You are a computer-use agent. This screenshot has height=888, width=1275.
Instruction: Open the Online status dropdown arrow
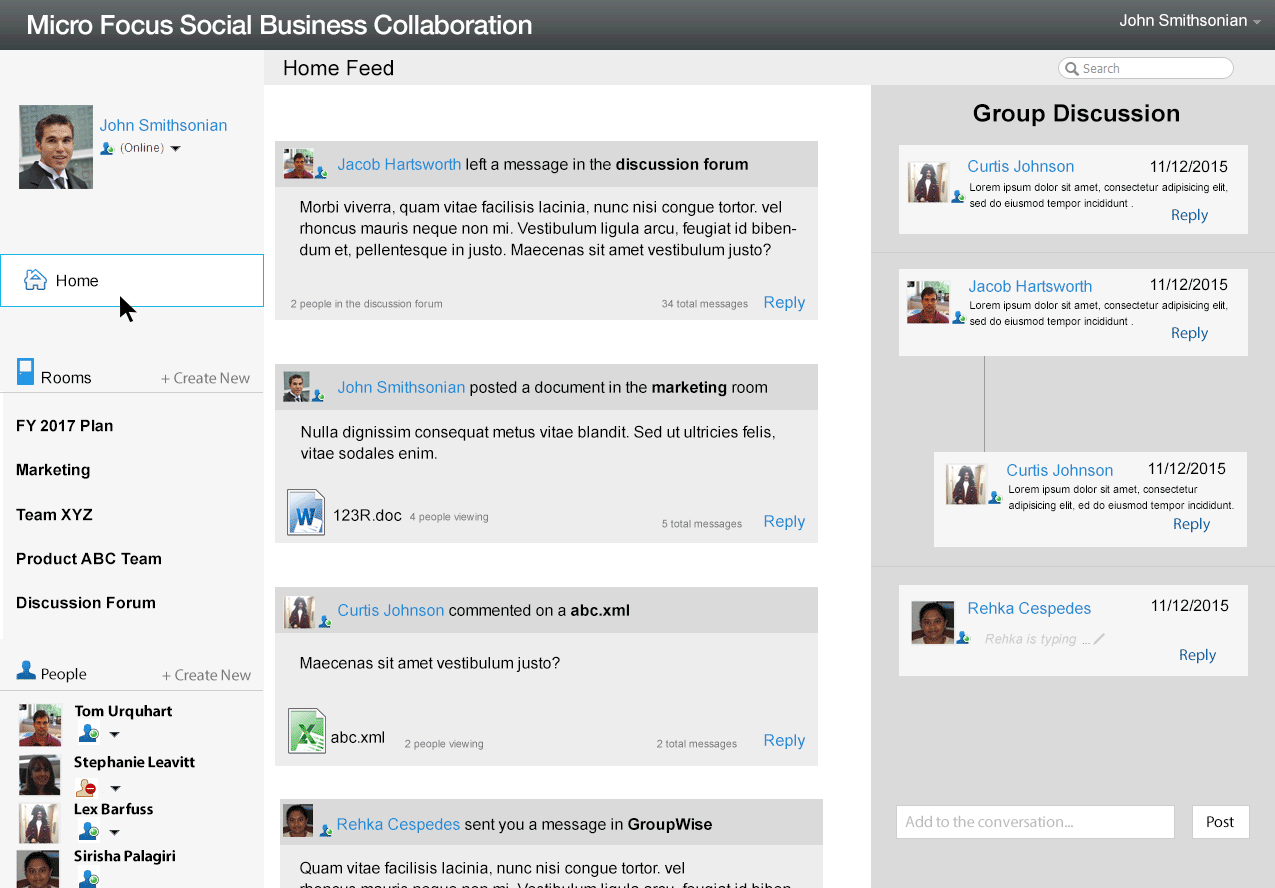click(x=175, y=149)
